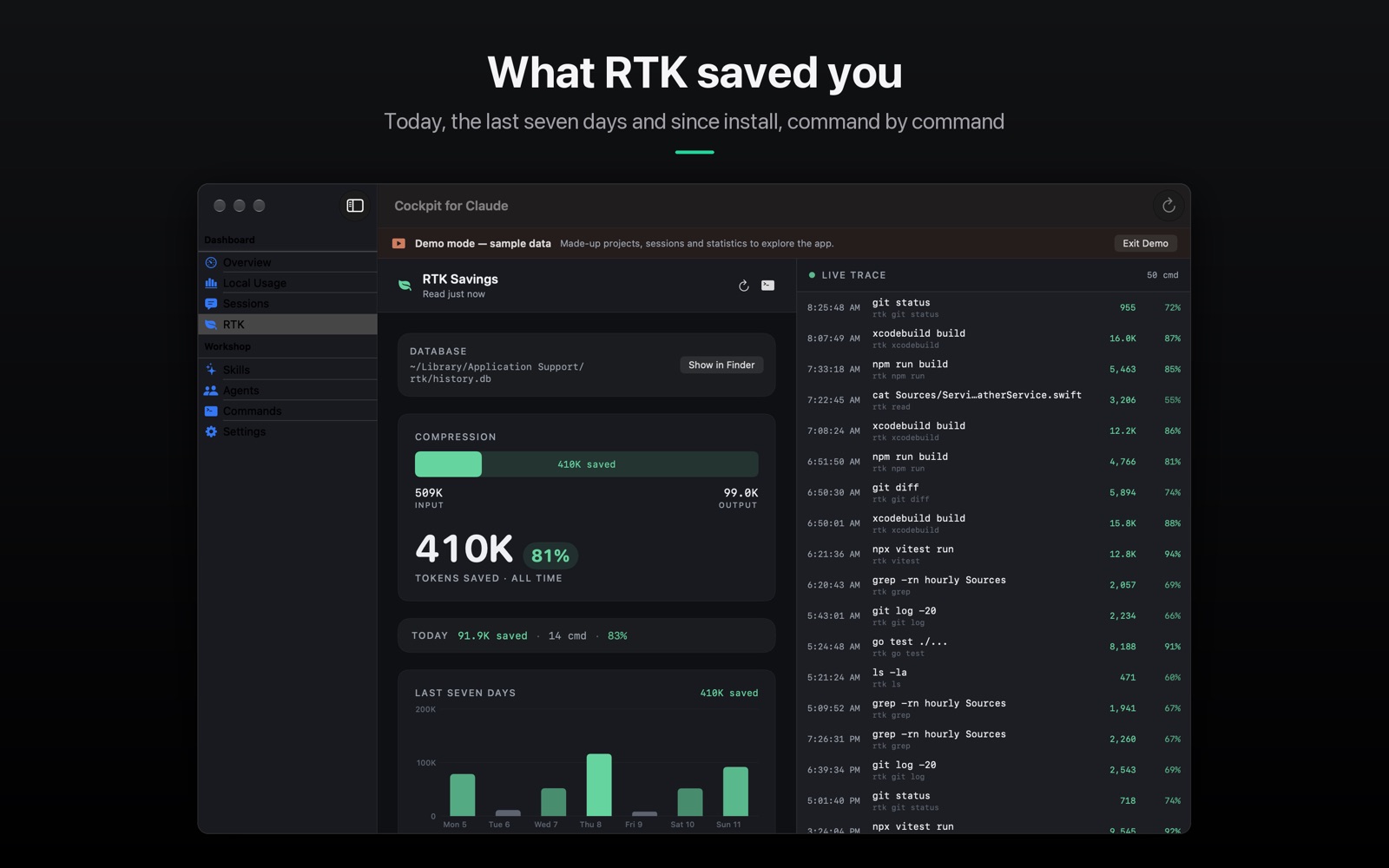Click the 50 cmd count label
Image resolution: width=1389 pixels, height=868 pixels.
point(1162,275)
